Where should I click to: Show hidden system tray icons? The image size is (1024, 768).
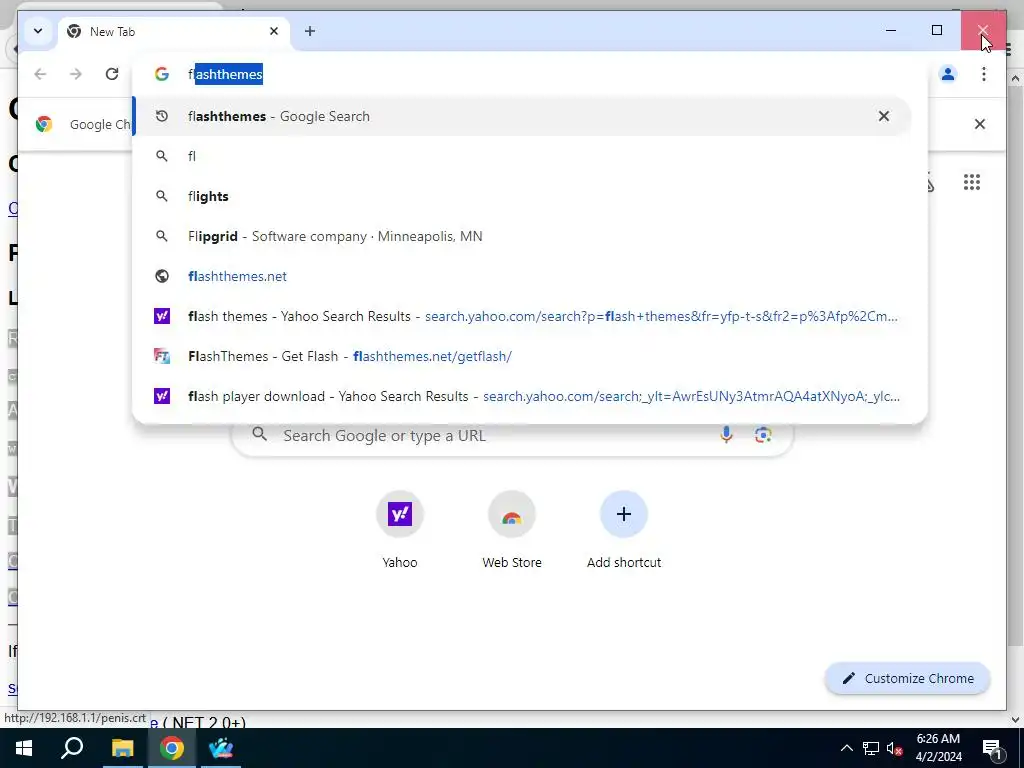point(846,749)
